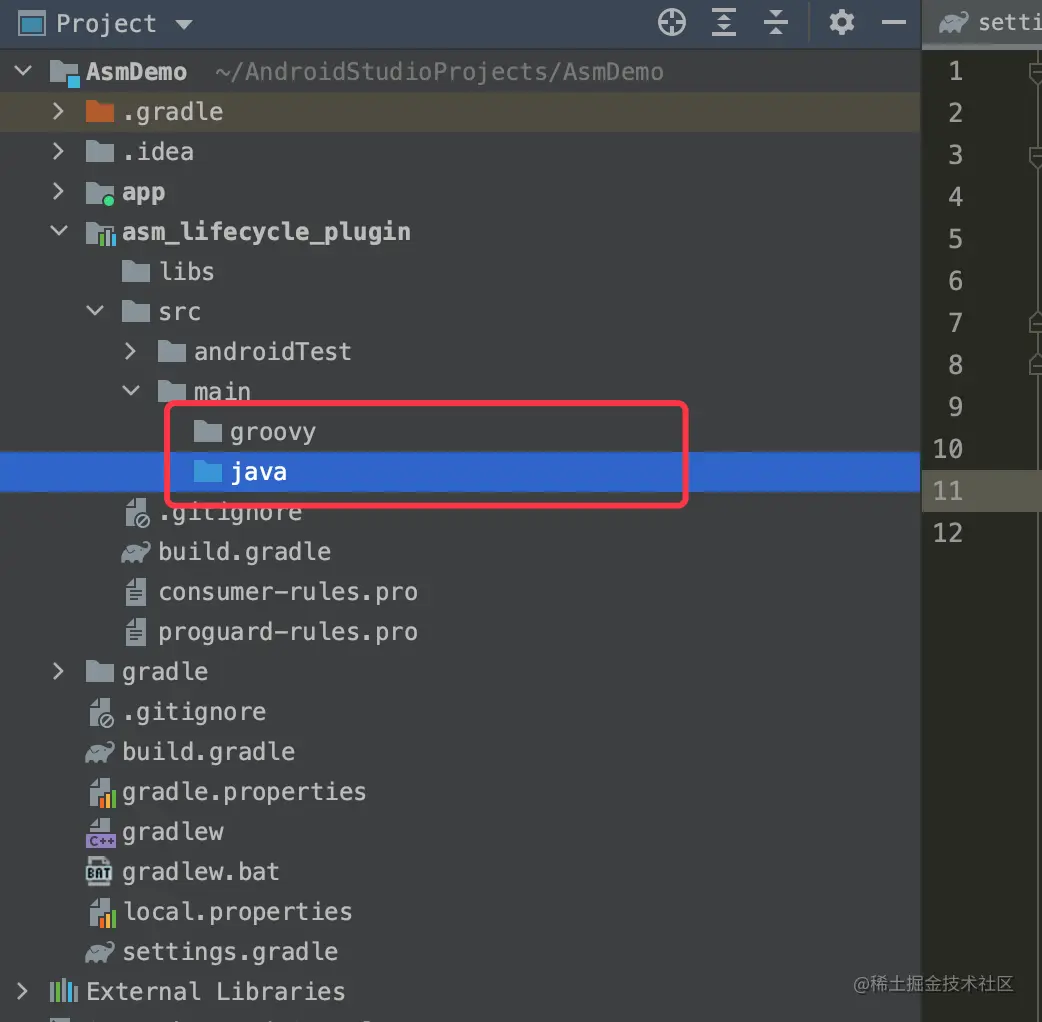Click editor gutter line number 5
The height and width of the screenshot is (1022, 1042).
[x=955, y=239]
